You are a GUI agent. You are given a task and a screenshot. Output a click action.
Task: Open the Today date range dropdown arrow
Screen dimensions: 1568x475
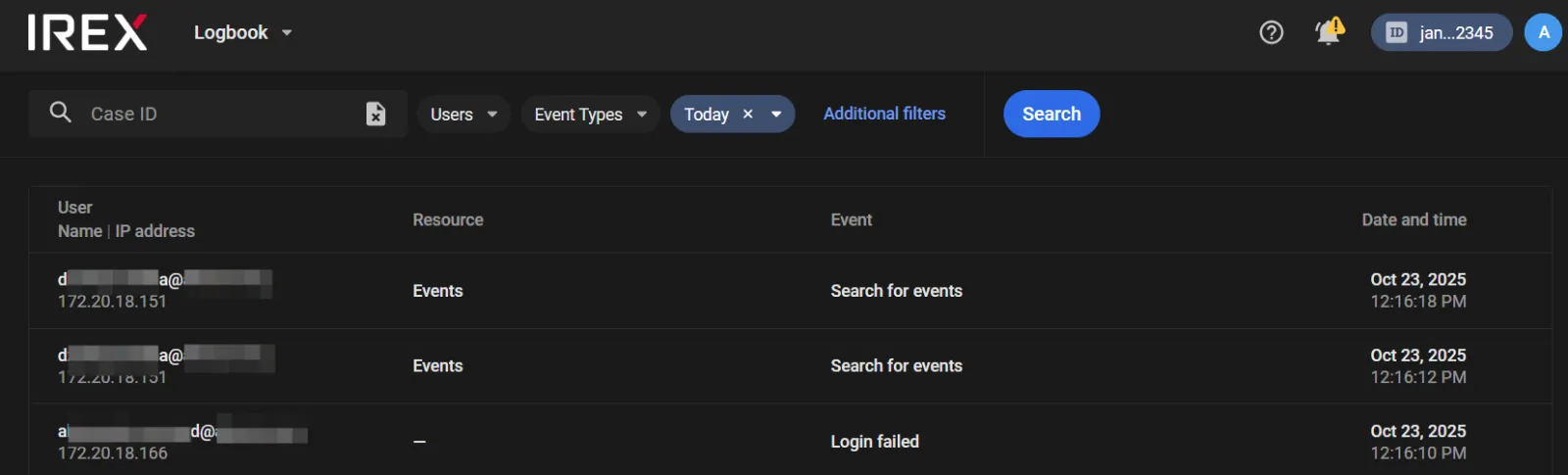pyautogui.click(x=776, y=114)
